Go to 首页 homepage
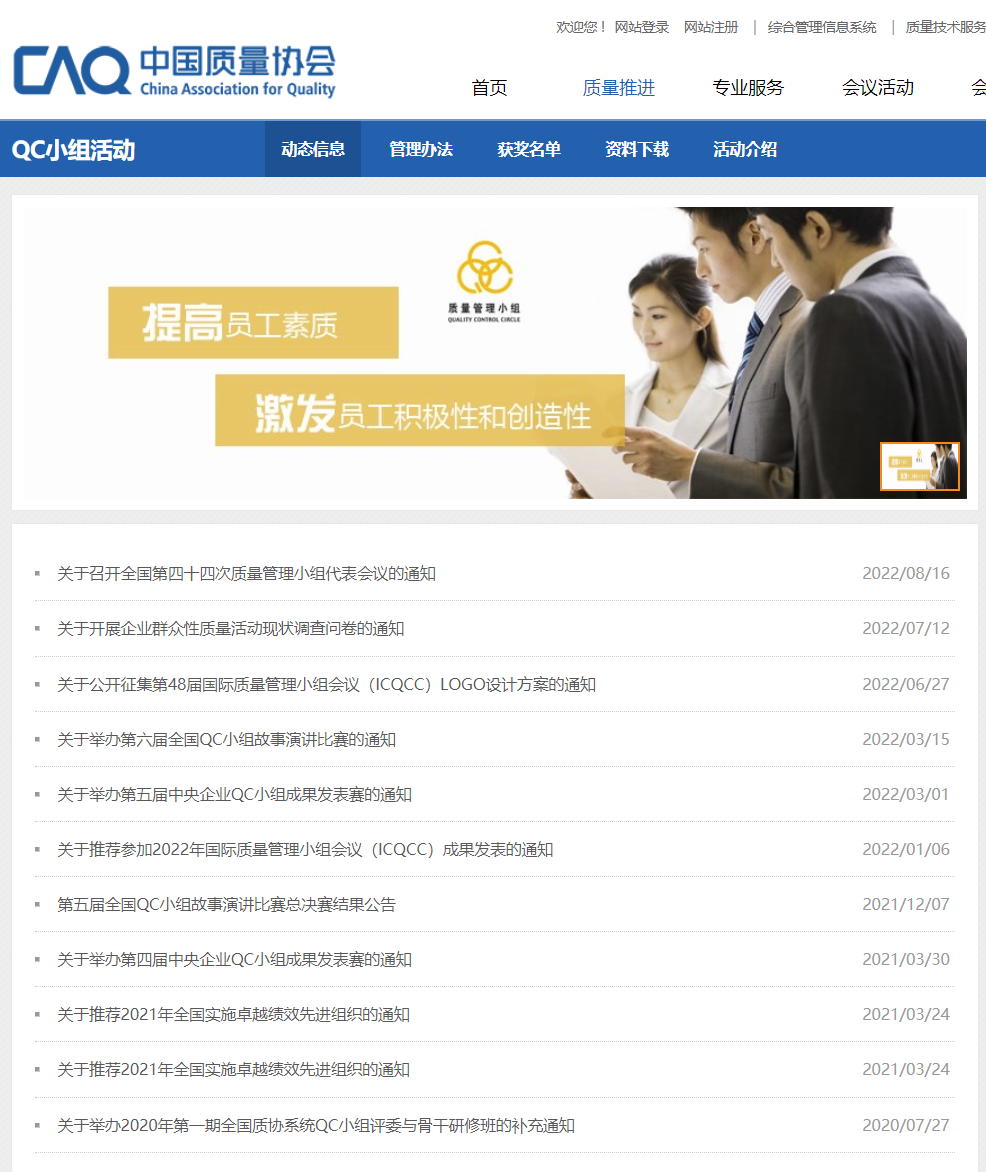This screenshot has width=986, height=1172. [x=488, y=88]
